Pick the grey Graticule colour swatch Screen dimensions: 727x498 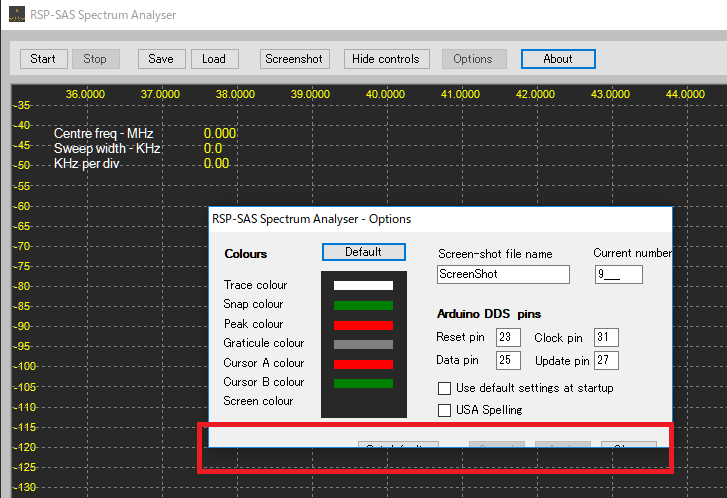pos(363,344)
